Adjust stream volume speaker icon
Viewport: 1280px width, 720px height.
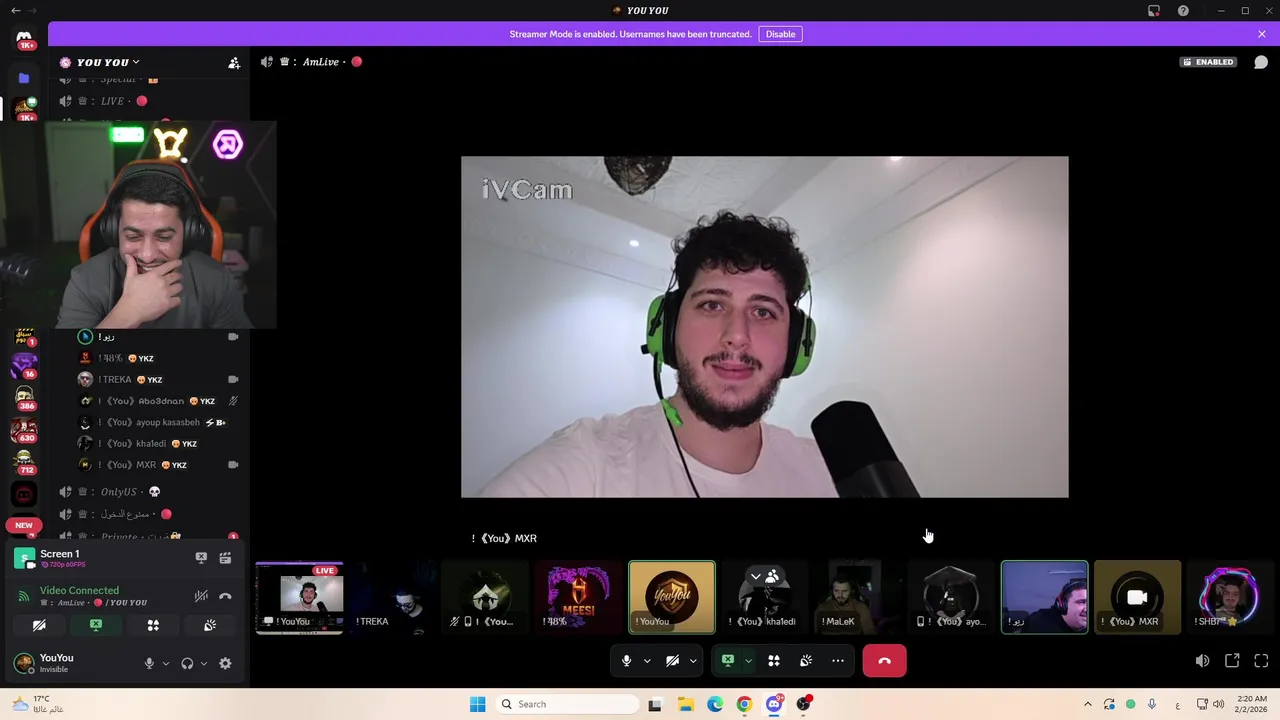click(x=1202, y=661)
